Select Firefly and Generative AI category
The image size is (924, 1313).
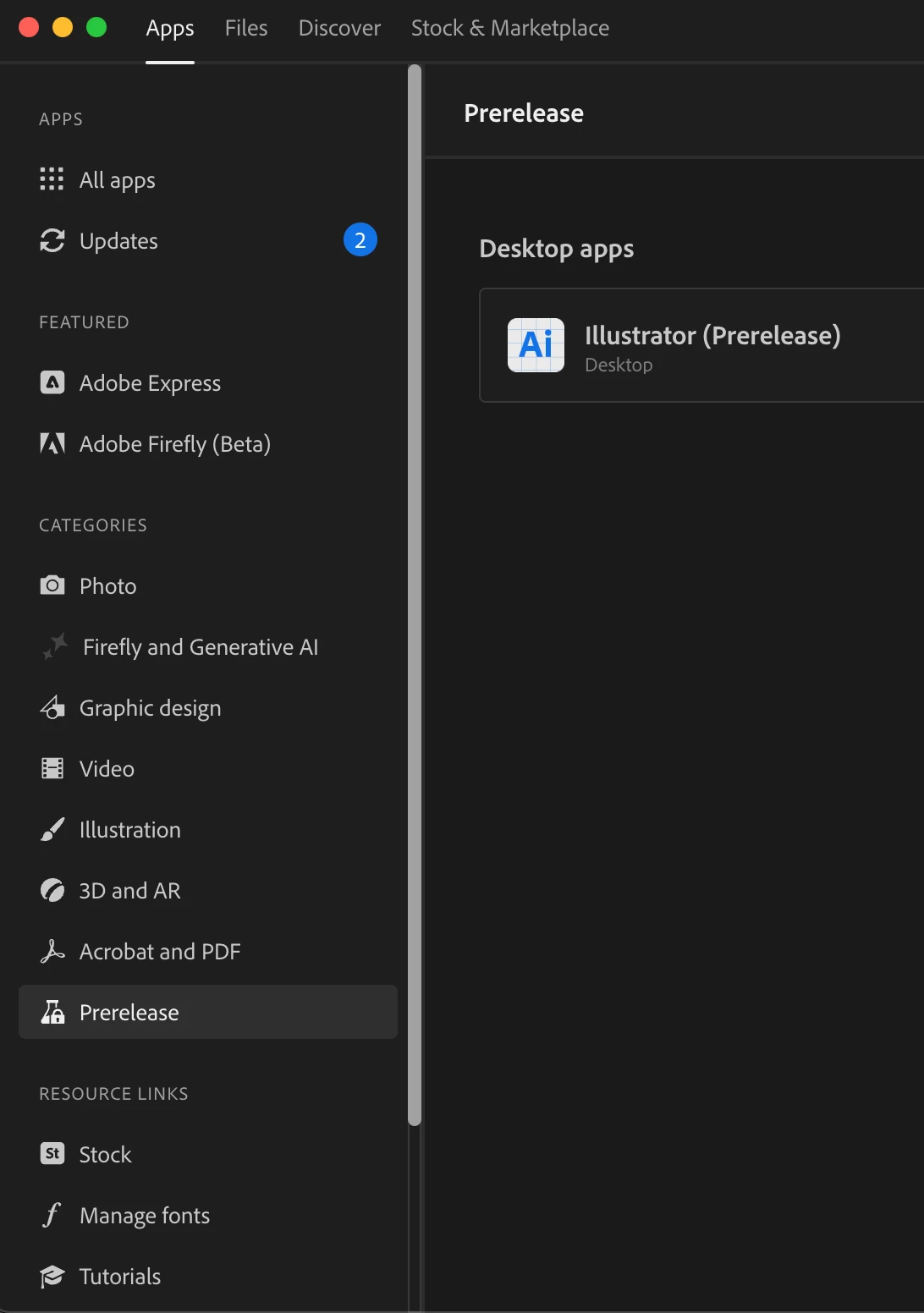(x=208, y=647)
